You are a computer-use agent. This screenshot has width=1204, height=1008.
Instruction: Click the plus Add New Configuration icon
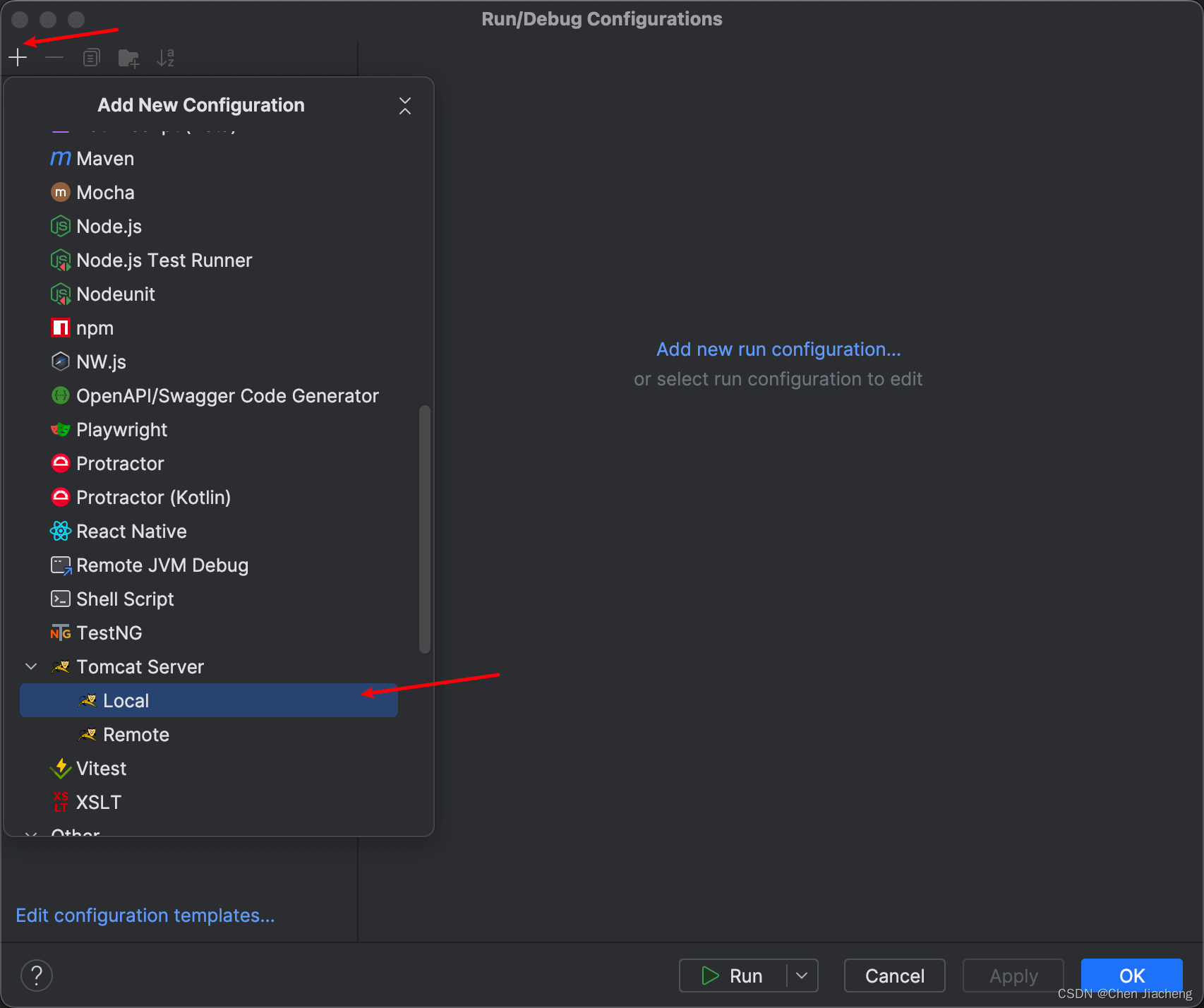[18, 57]
